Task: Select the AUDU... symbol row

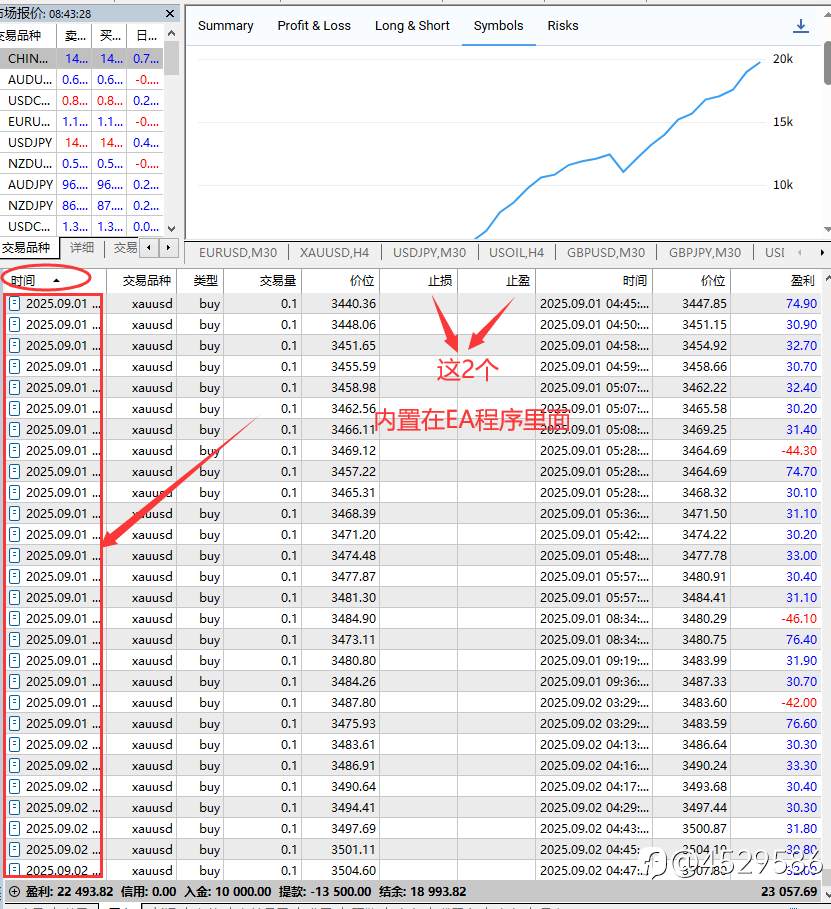Action: tap(81, 79)
